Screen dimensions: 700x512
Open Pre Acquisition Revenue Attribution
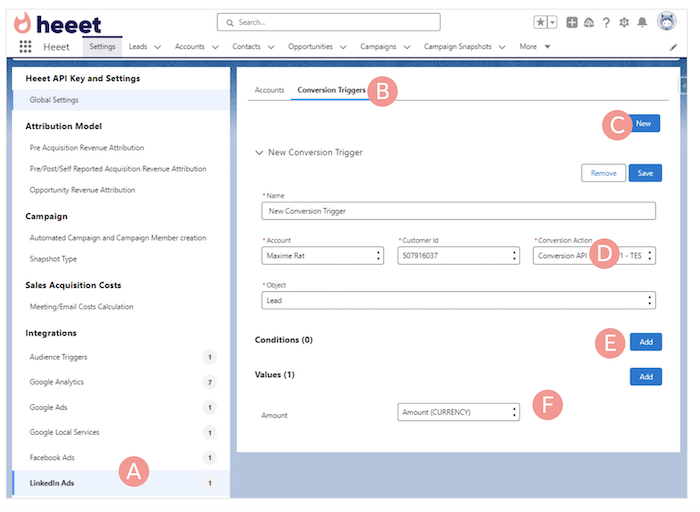coord(87,148)
